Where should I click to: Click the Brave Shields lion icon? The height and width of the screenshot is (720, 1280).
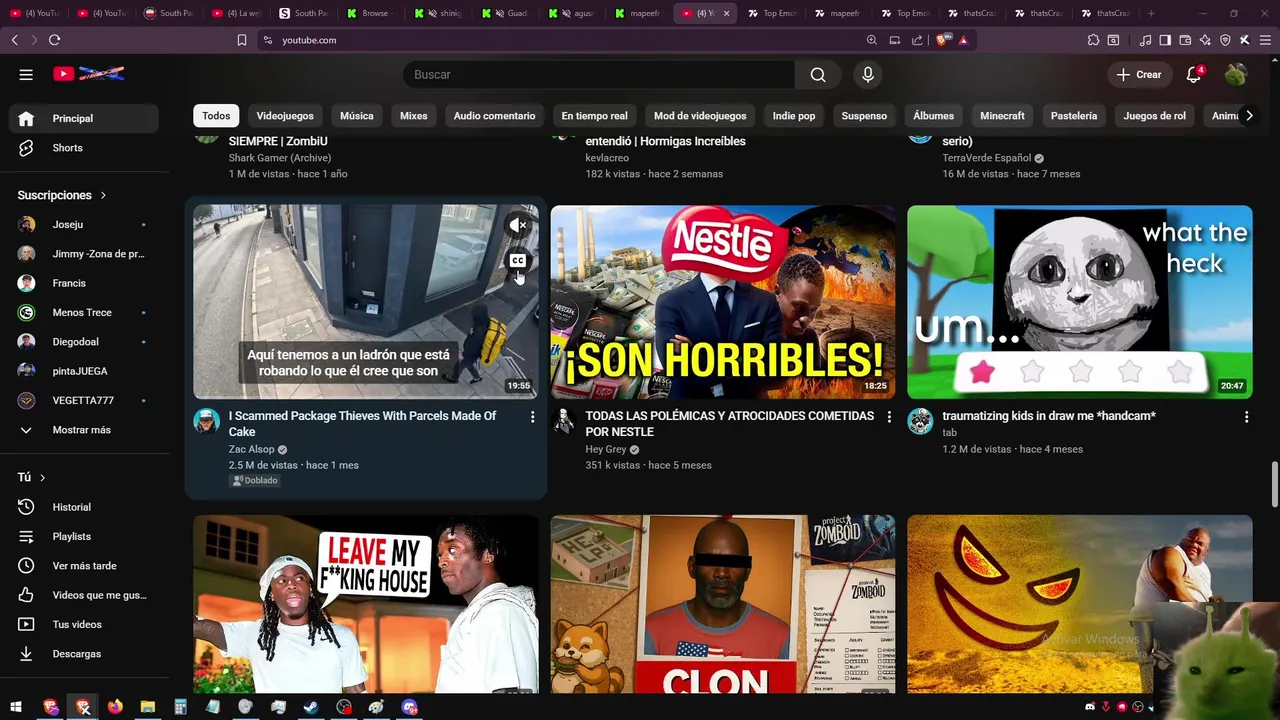(943, 40)
